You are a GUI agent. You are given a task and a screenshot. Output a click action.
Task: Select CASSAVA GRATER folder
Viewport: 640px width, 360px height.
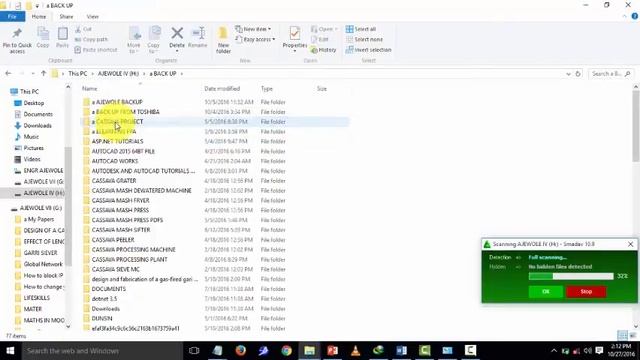[114, 180]
